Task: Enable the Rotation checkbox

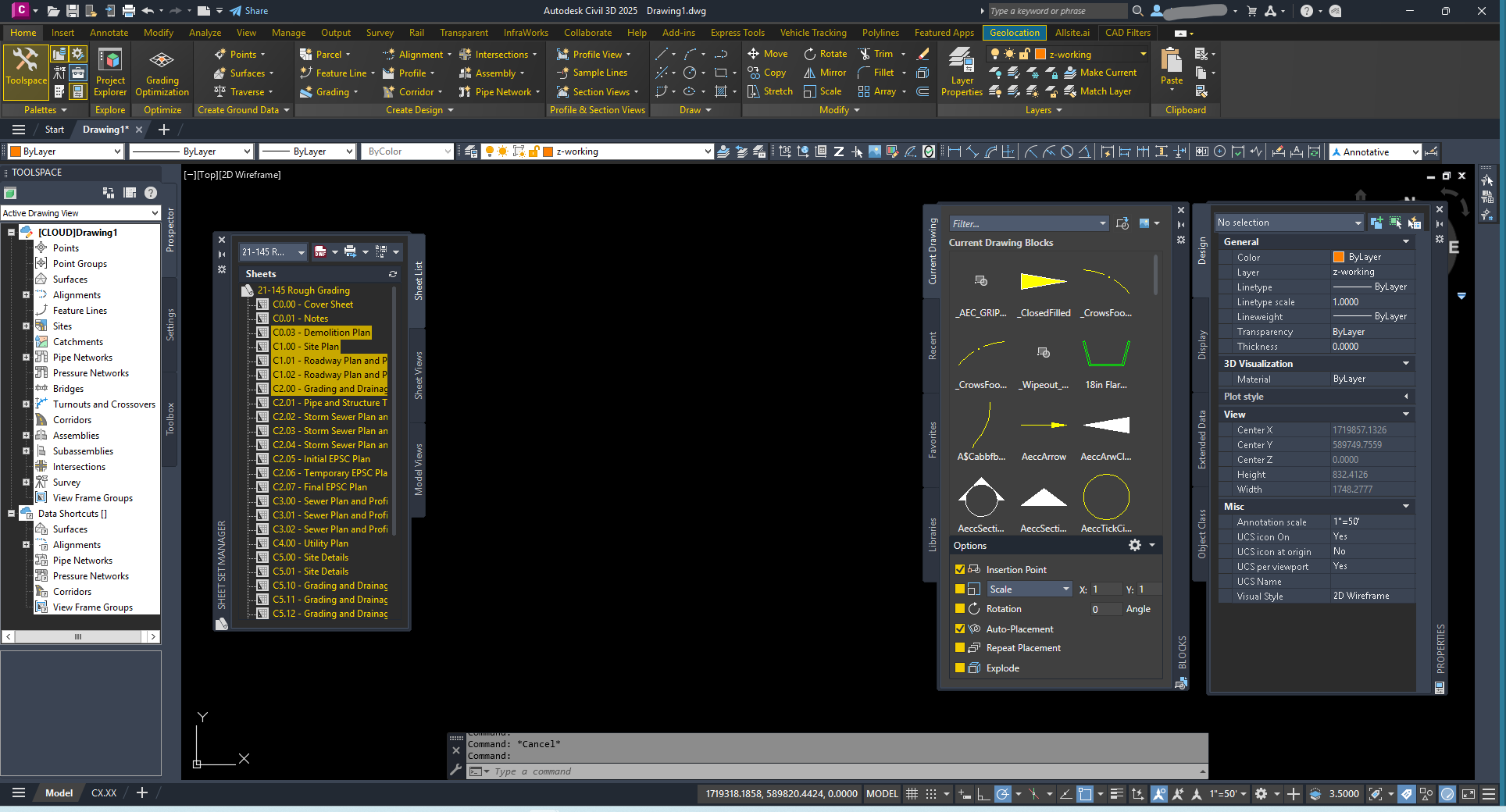Action: click(960, 608)
